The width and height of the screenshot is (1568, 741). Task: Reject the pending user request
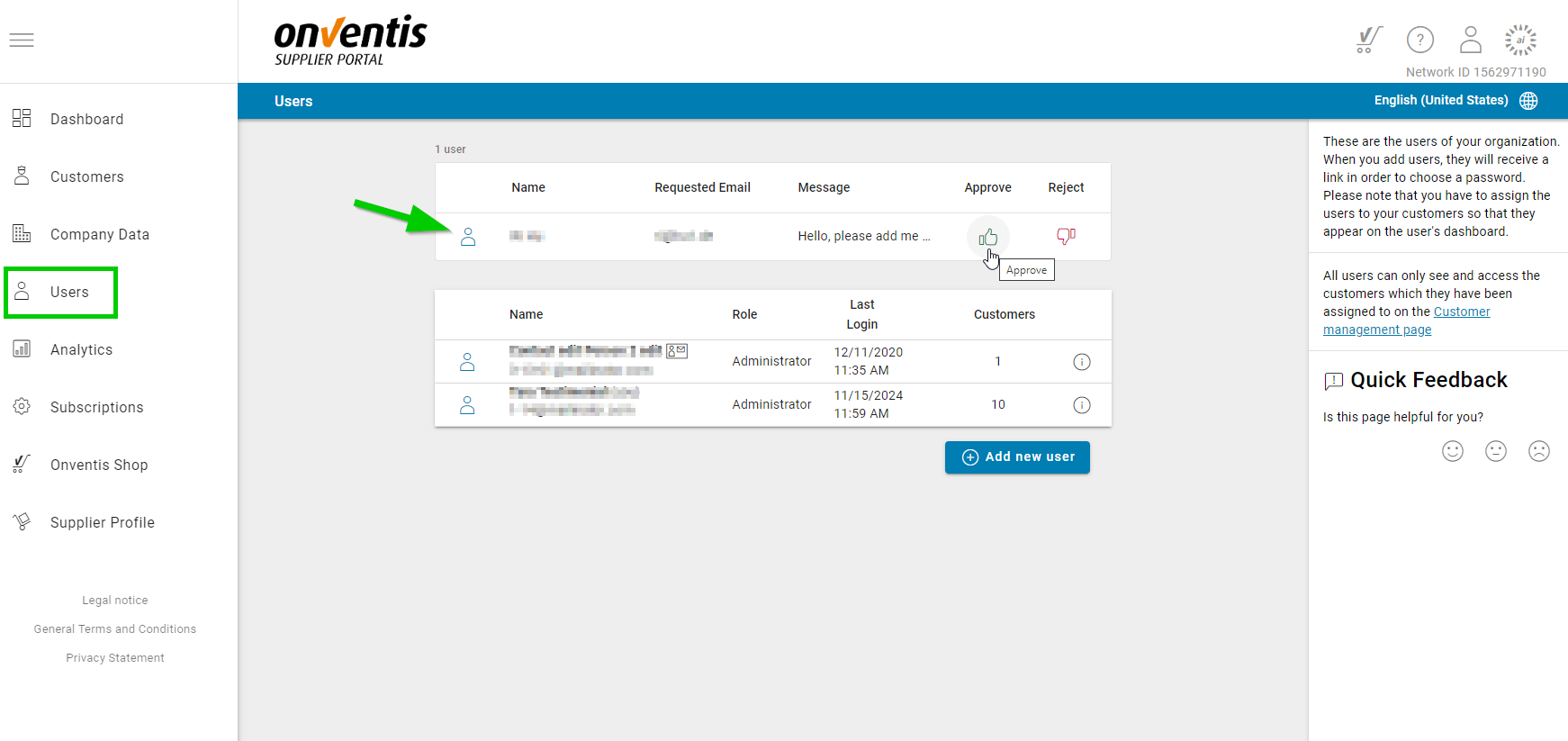1066,236
